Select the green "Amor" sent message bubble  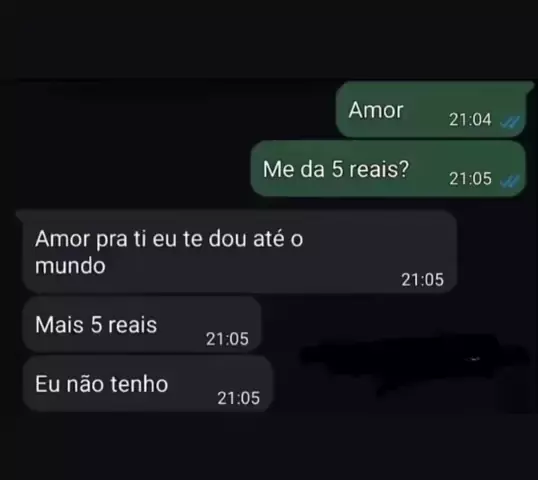[x=431, y=109]
